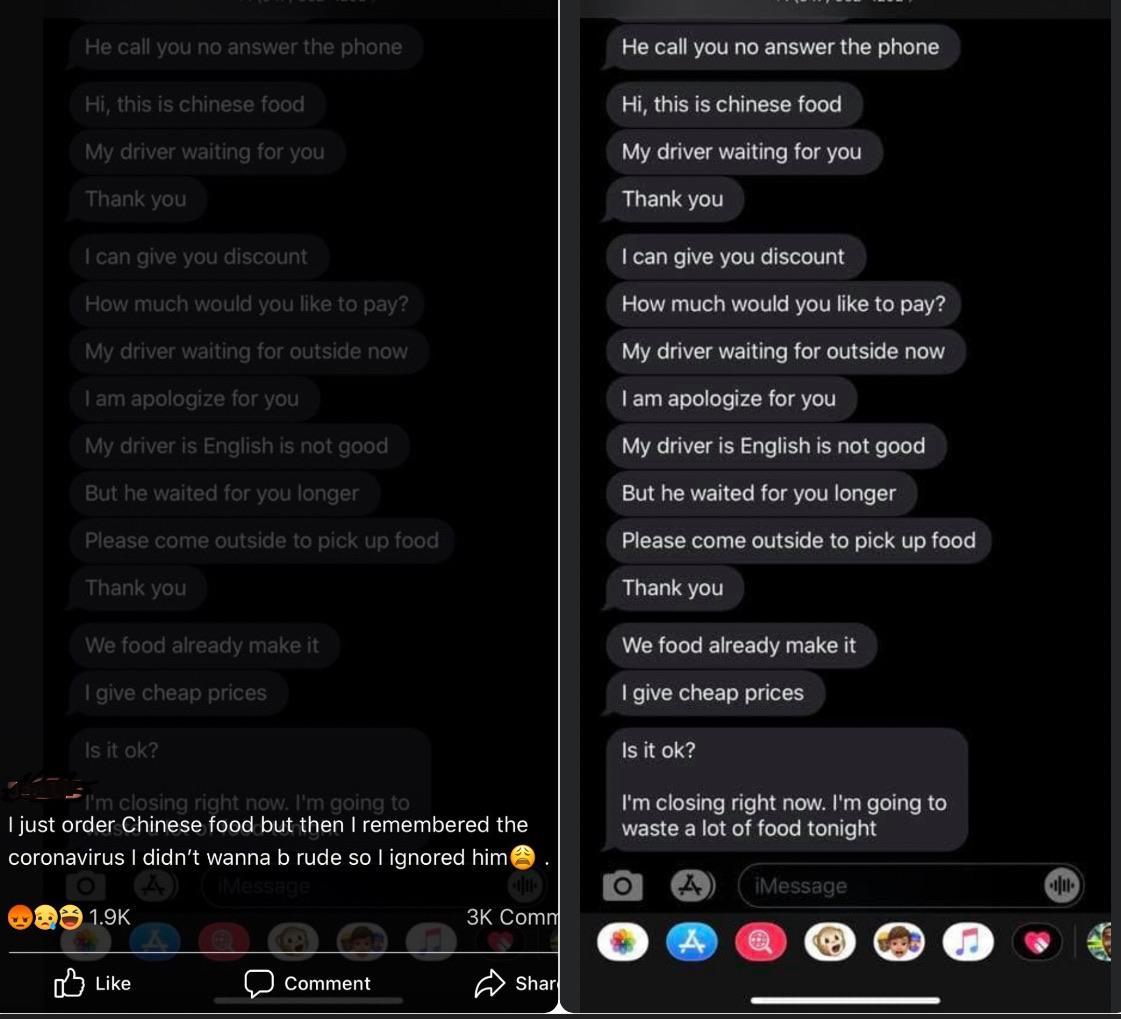Image resolution: width=1121 pixels, height=1019 pixels.
Task: Open the monkey Animoji app in the right app drawer
Action: pyautogui.click(x=830, y=942)
